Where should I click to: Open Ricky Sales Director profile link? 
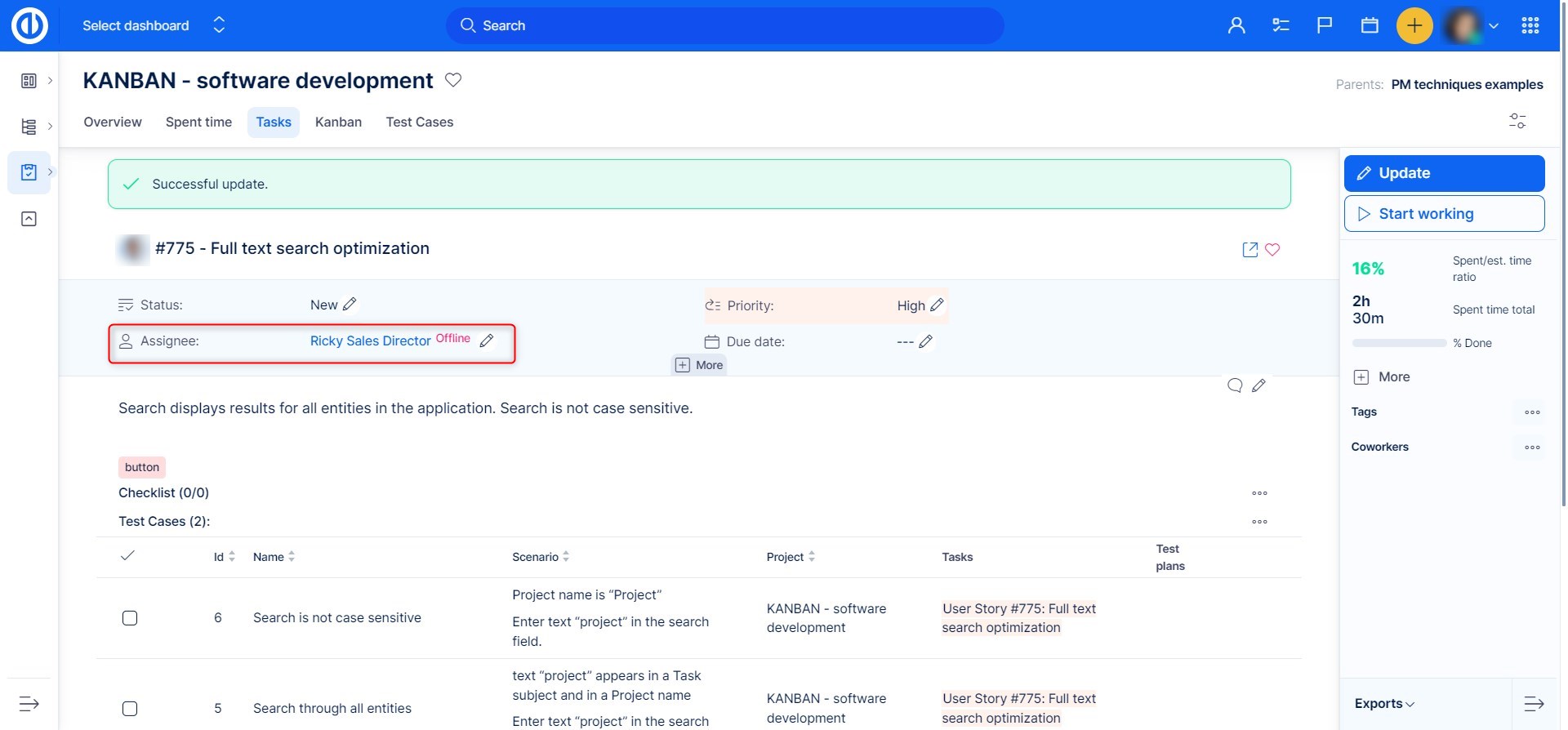pos(370,341)
